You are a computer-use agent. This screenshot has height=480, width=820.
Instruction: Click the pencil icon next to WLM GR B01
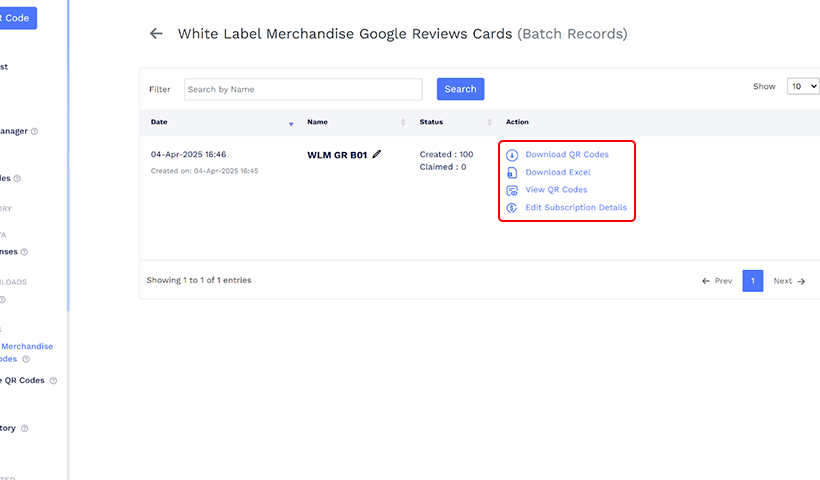pyautogui.click(x=377, y=154)
